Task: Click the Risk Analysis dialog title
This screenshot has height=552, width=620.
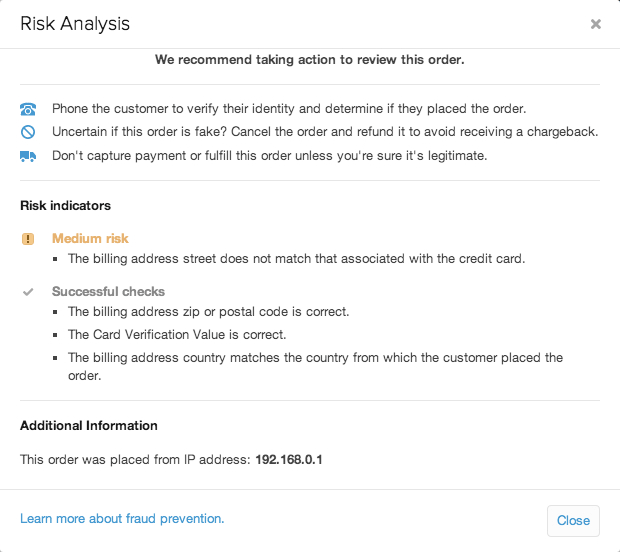Action: pos(75,23)
